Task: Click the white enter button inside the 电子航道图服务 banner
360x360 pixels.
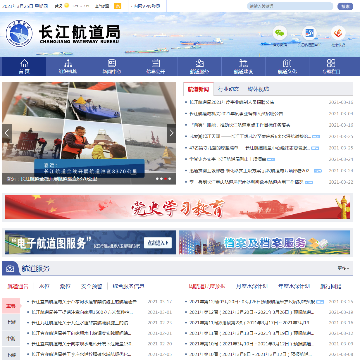Action: click(158, 243)
